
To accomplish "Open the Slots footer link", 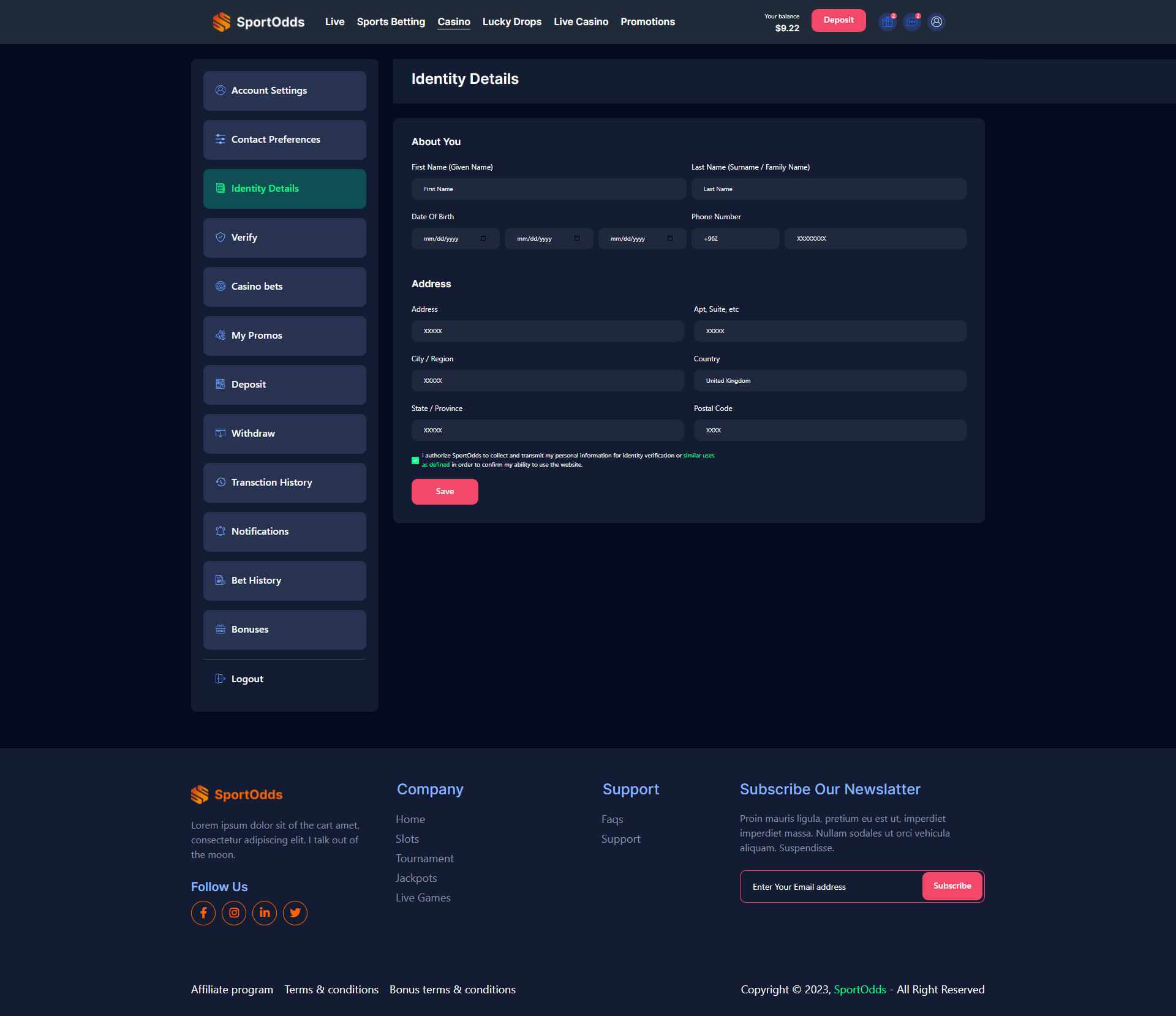I will pos(407,839).
